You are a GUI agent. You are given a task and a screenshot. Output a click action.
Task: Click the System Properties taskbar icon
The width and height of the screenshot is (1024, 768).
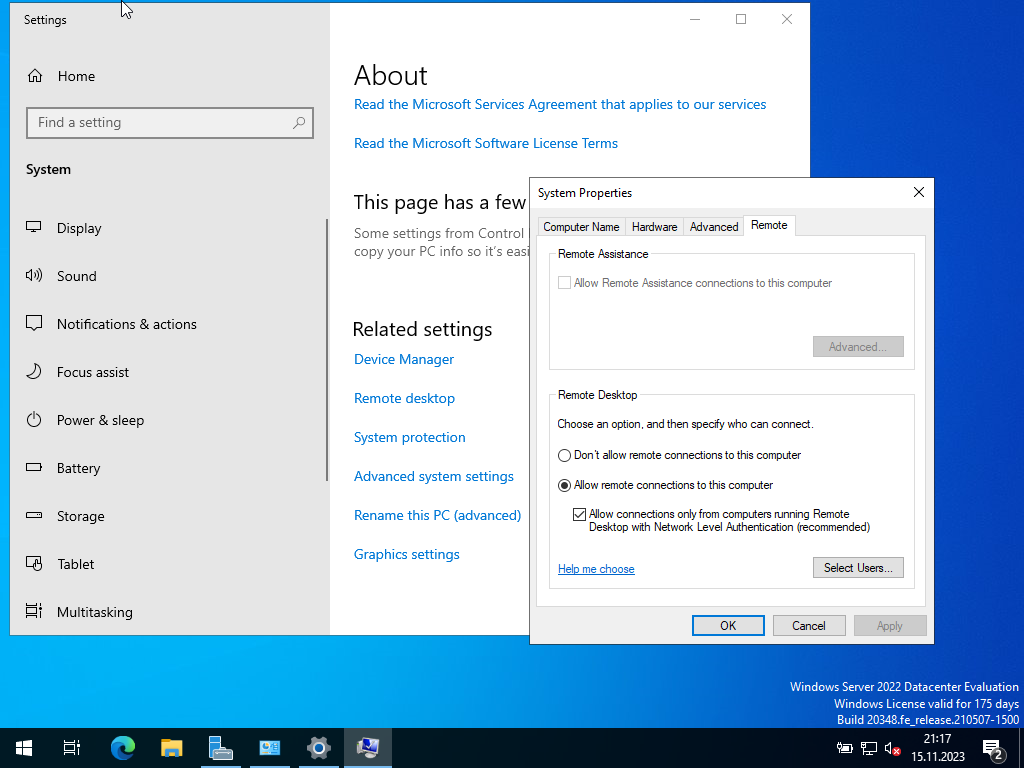(368, 748)
